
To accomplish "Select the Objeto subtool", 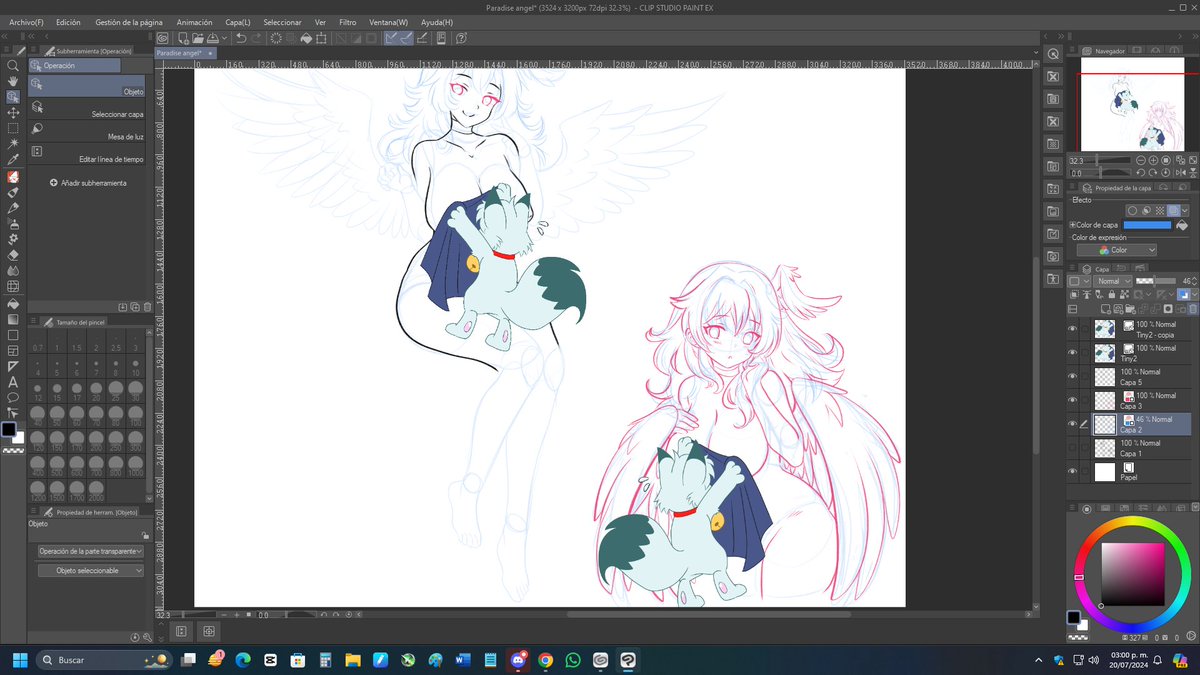I will tap(87, 87).
